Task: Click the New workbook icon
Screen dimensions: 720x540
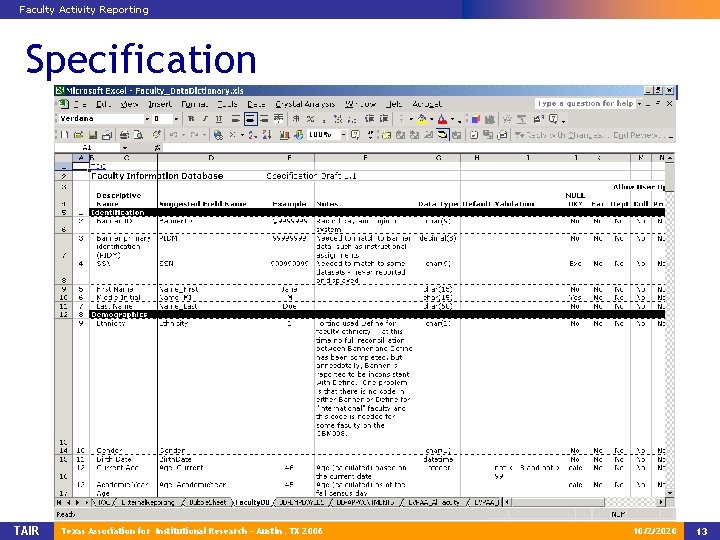Action: (x=65, y=135)
